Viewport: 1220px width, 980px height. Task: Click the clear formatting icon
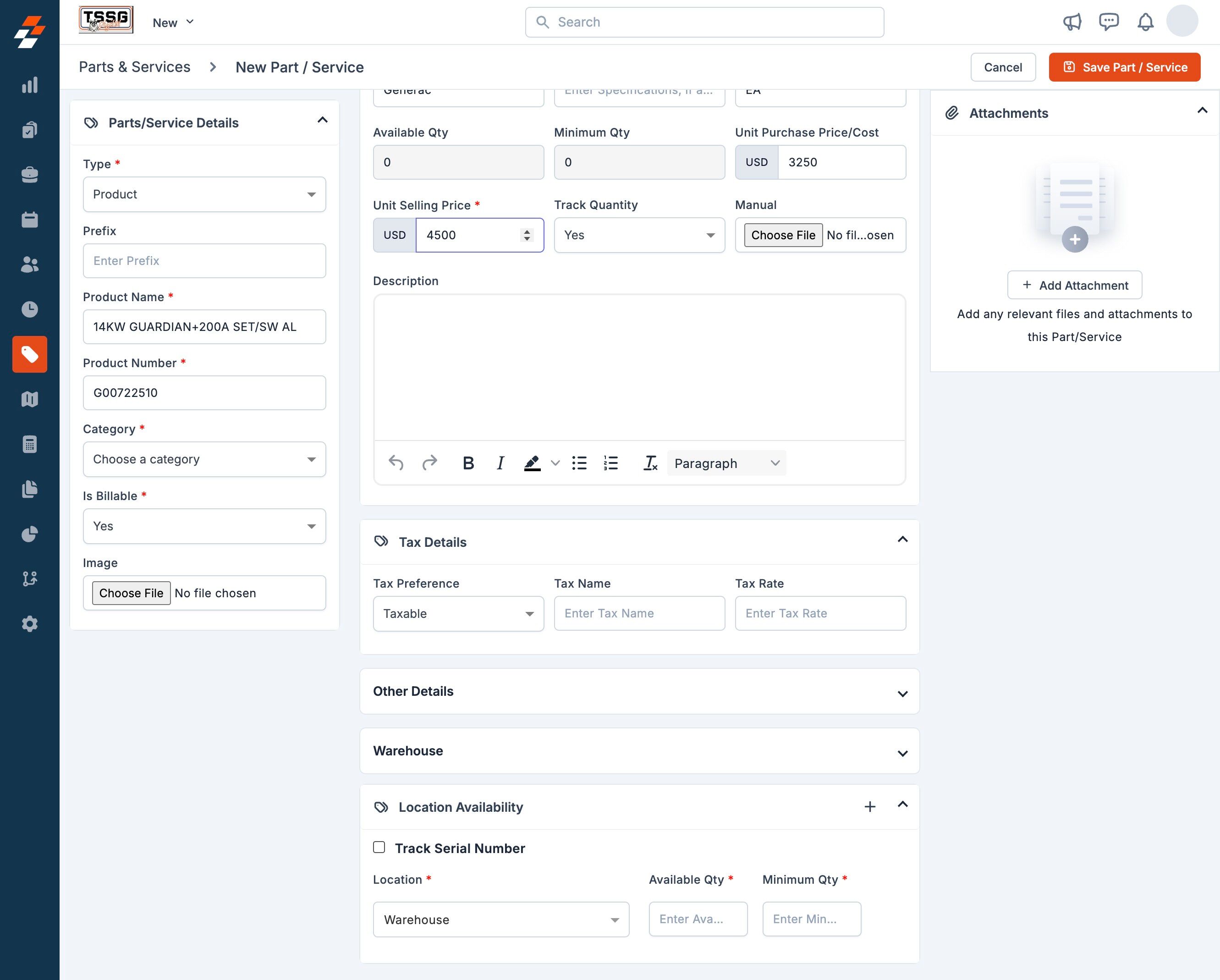tap(650, 463)
